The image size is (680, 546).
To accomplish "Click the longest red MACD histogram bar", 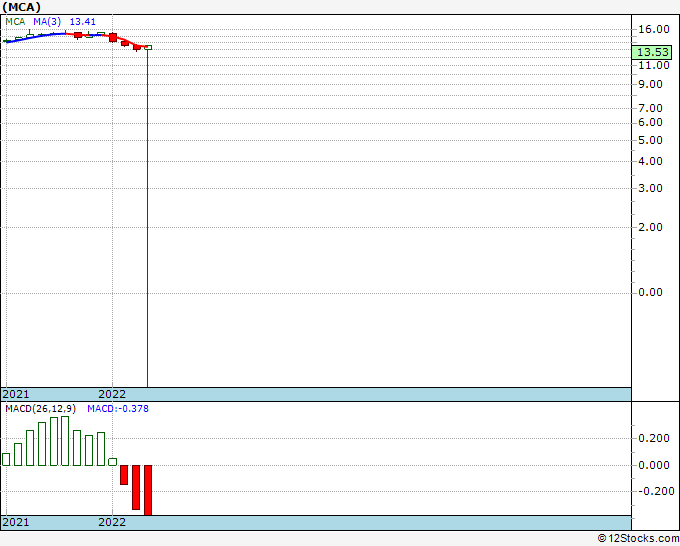I will pos(148,490).
